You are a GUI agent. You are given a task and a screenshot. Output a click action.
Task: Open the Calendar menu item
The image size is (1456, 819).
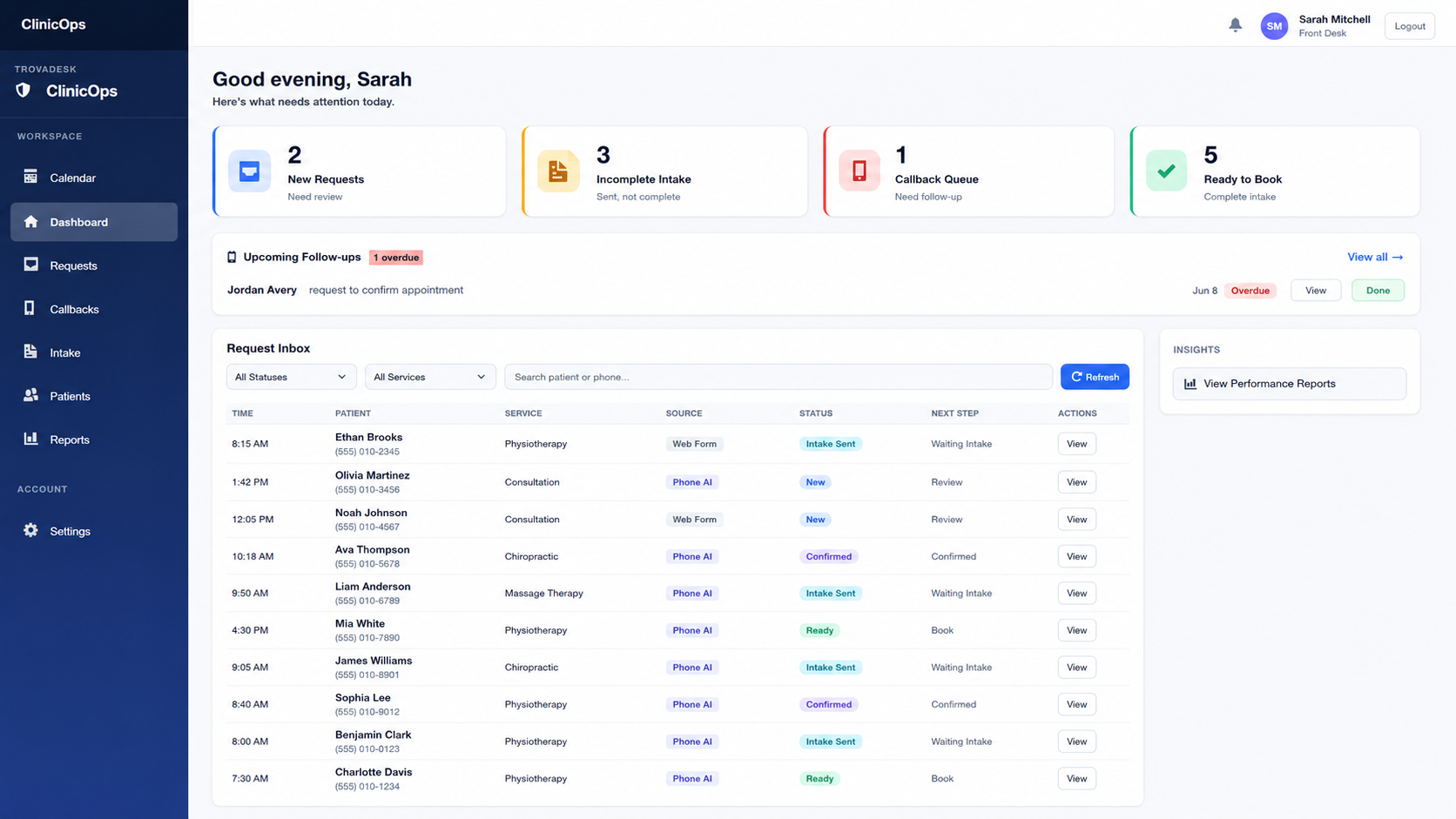click(94, 178)
